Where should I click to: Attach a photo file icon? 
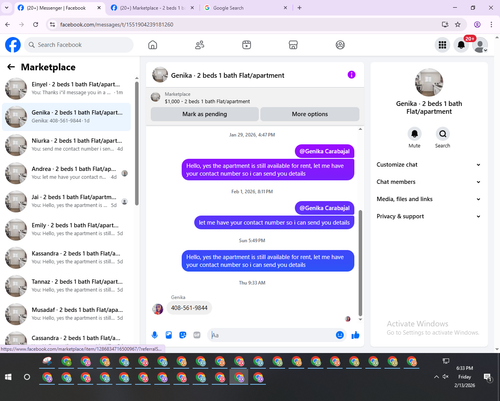pos(169,335)
